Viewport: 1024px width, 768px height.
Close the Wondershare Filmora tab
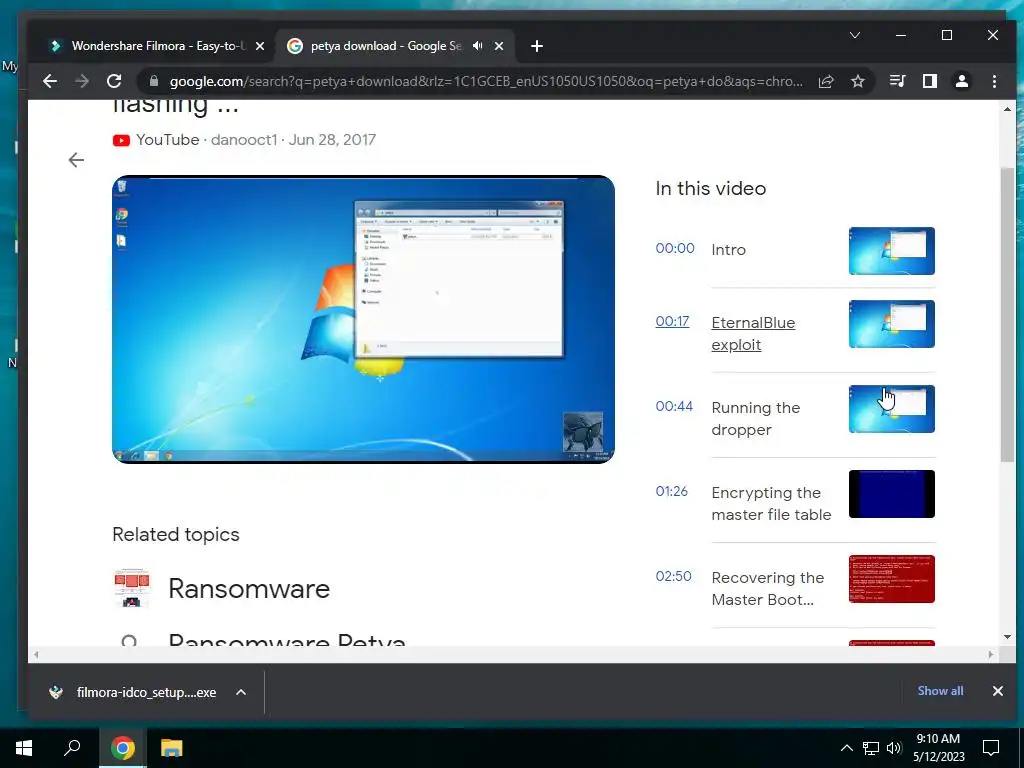(260, 46)
